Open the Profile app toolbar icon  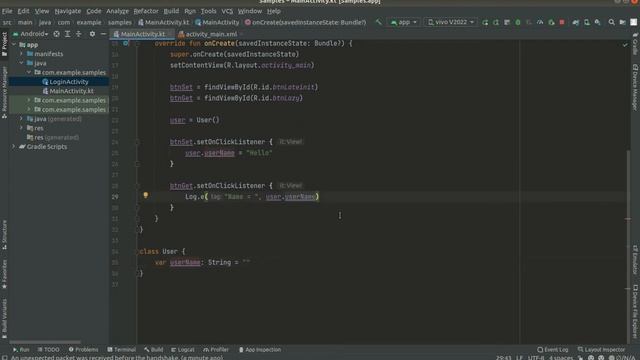540,22
